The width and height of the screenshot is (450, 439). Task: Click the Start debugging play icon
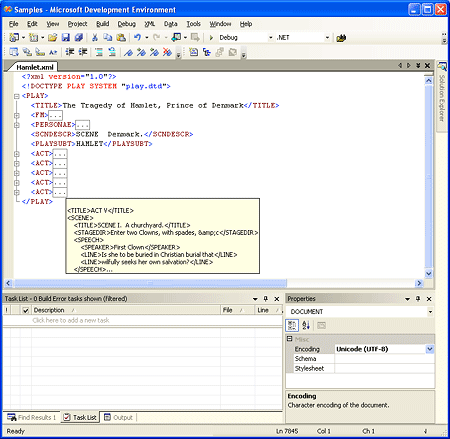211,38
